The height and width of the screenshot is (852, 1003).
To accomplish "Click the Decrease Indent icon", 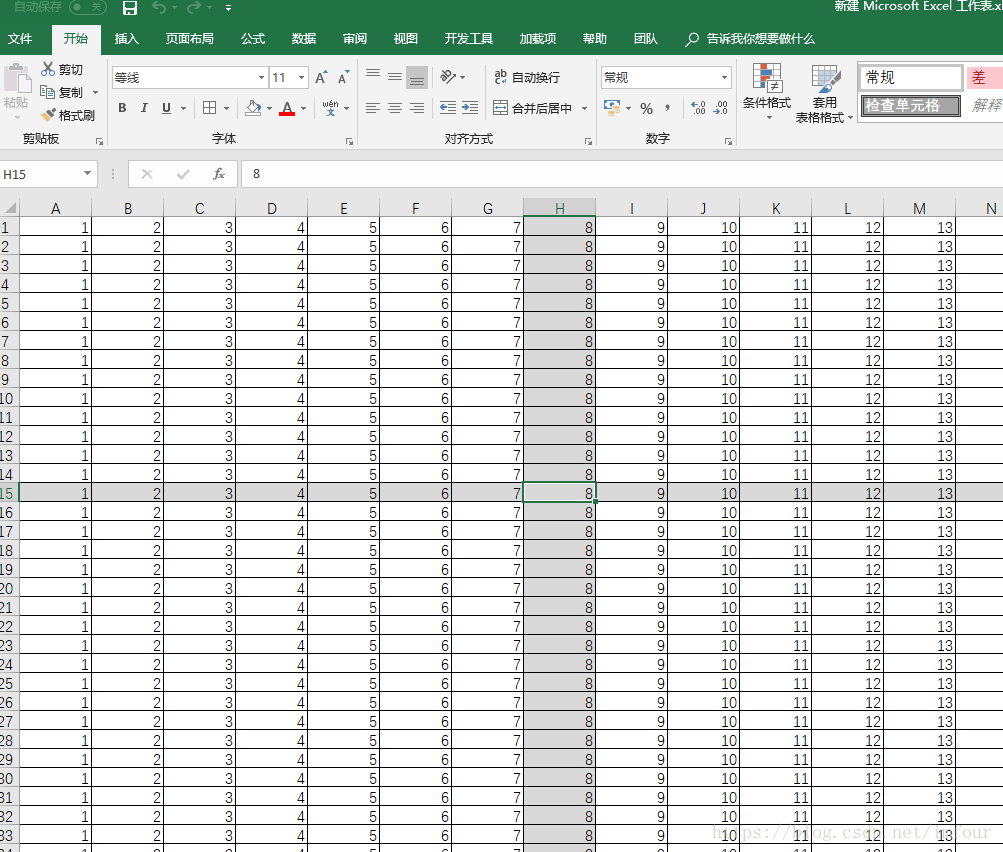I will 448,107.
